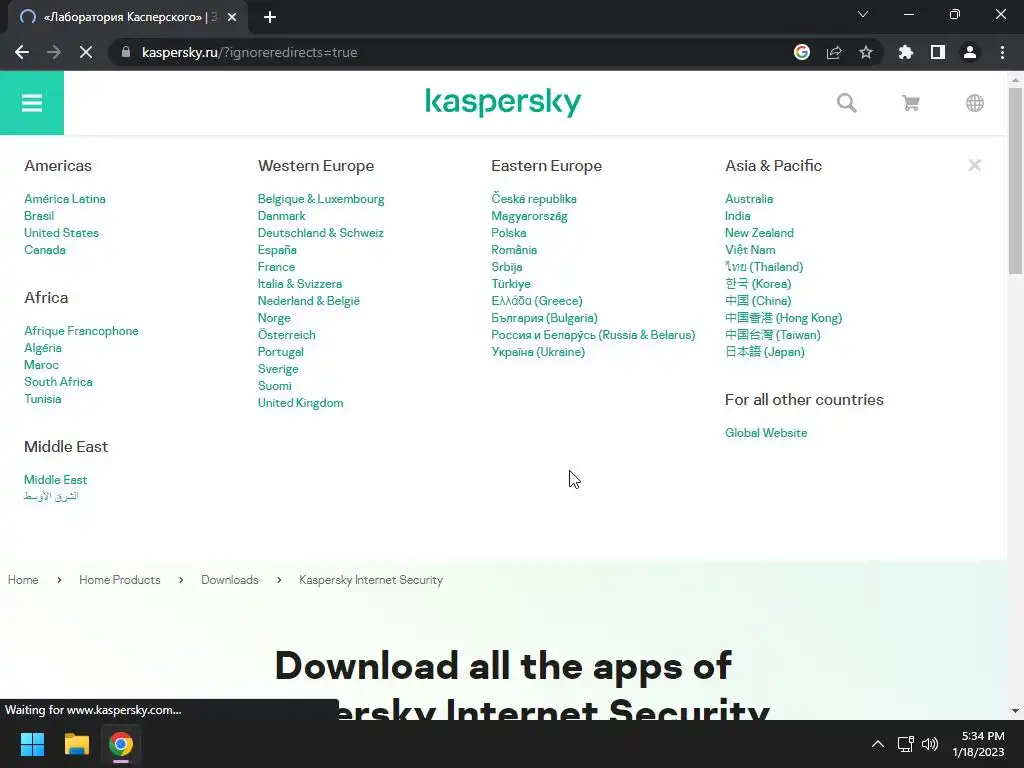The width and height of the screenshot is (1024, 768).
Task: Choose Україна (Ukraine) link
Action: click(x=538, y=351)
